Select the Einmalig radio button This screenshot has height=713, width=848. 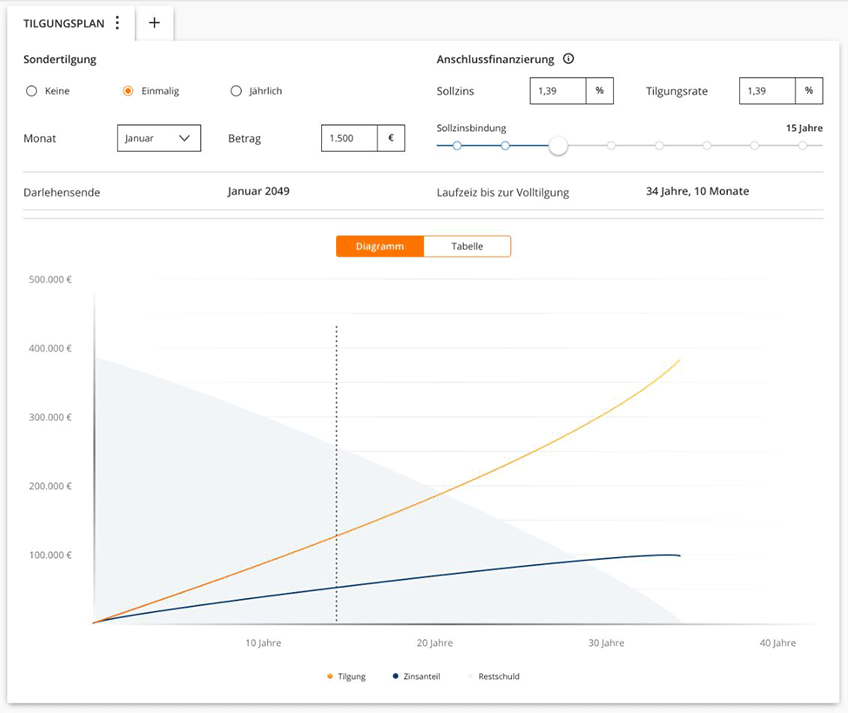[x=128, y=91]
